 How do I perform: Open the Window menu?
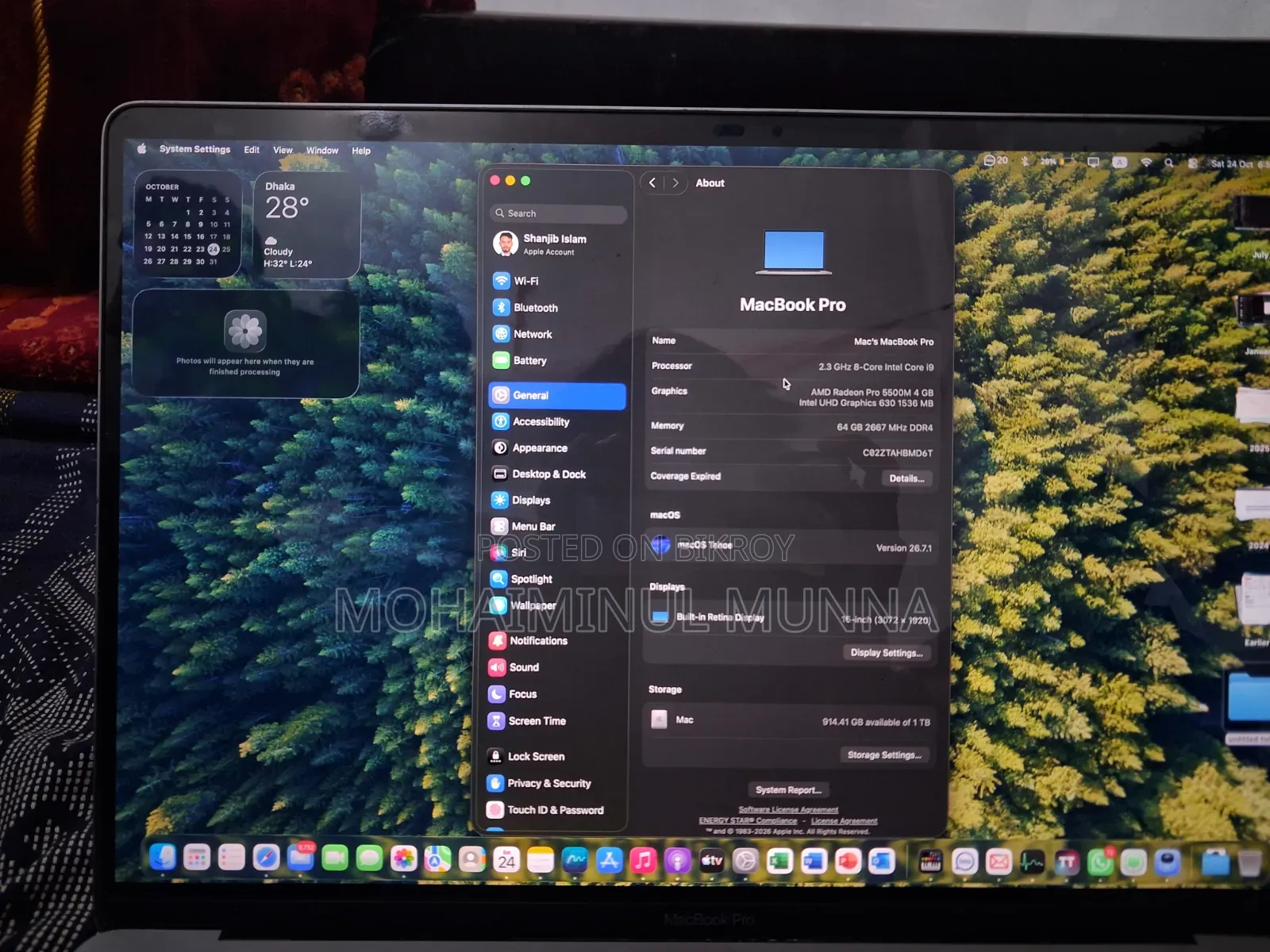point(322,151)
